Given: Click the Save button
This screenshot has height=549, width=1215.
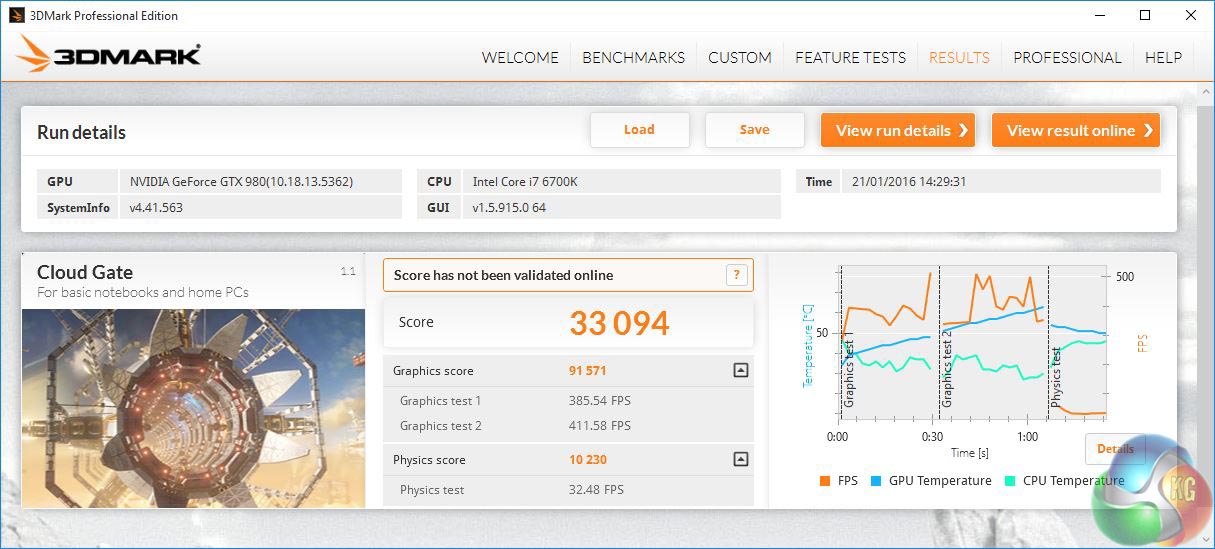Looking at the screenshot, I should point(755,130).
